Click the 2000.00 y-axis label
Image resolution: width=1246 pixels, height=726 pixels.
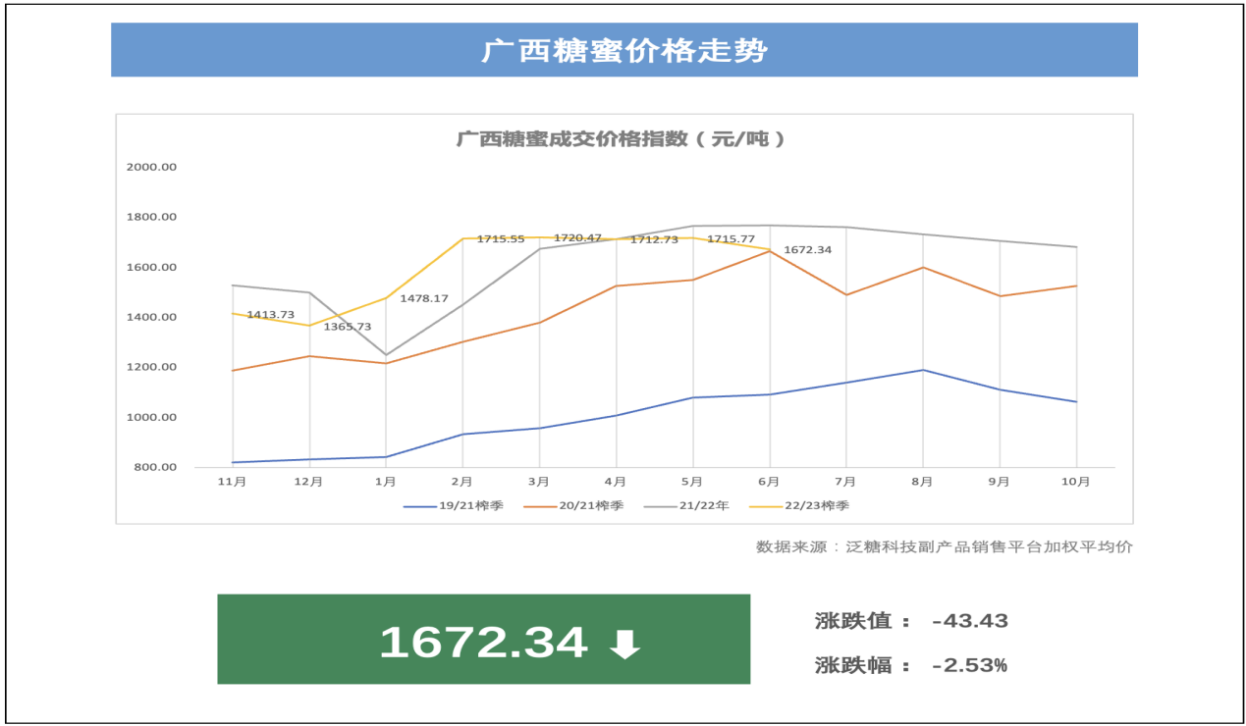(152, 167)
